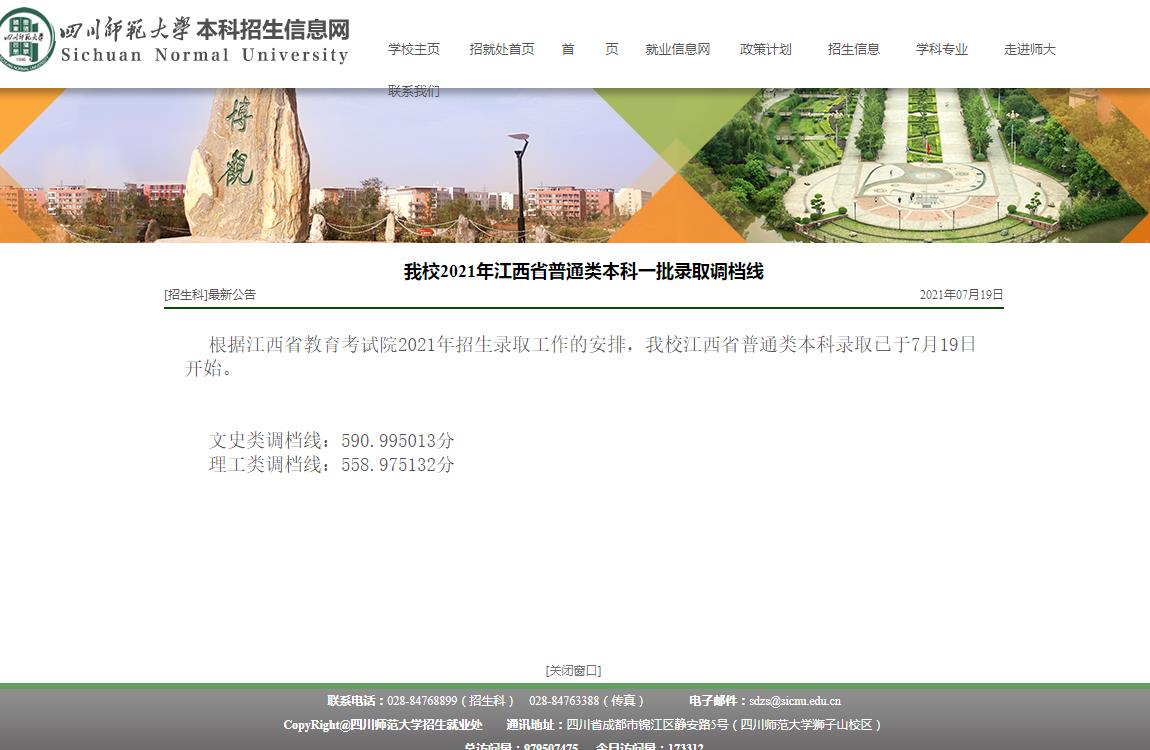Click the CopyRight@四川师范大学招生就业处 text
The height and width of the screenshot is (750, 1150).
click(383, 725)
